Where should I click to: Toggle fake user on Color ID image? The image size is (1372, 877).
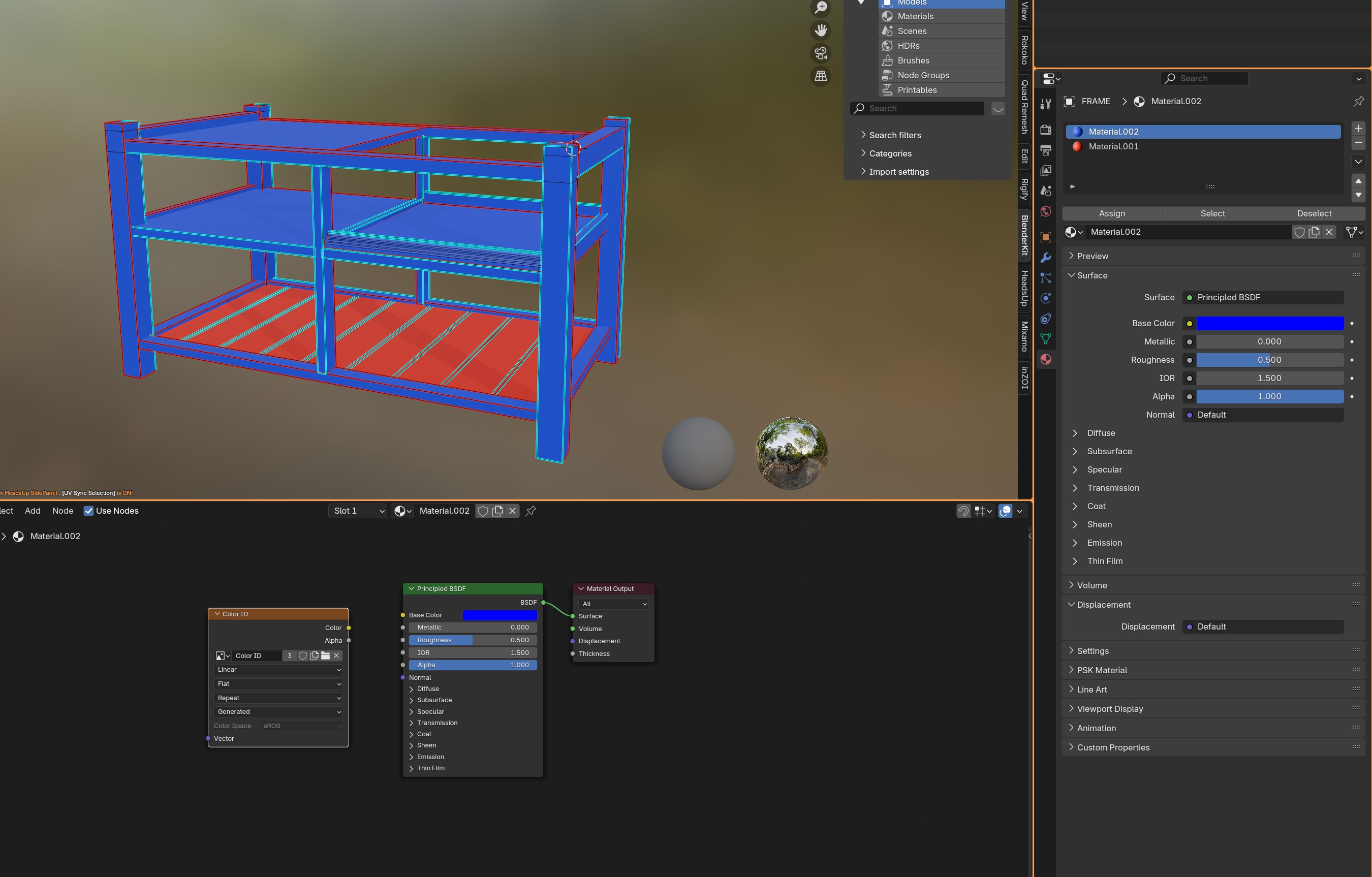click(x=303, y=656)
